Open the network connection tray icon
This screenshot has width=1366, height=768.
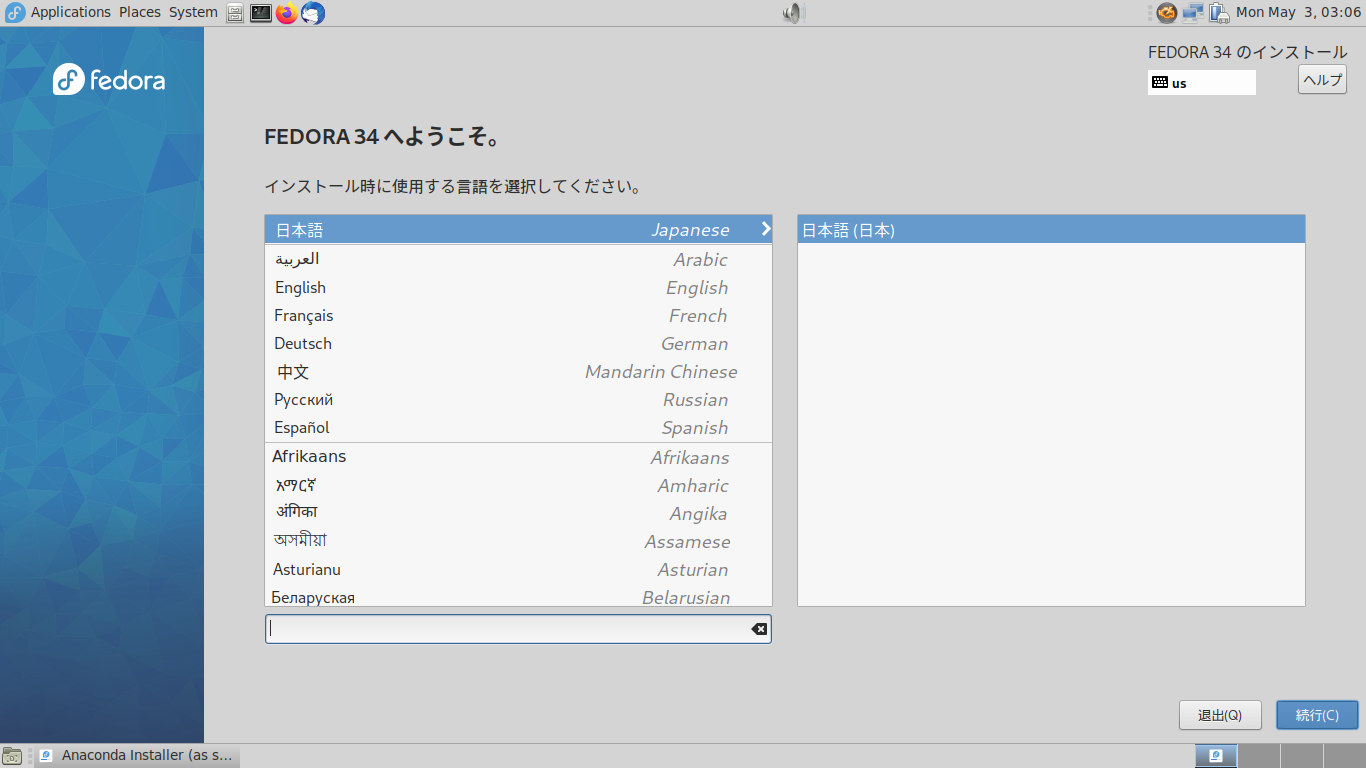[1192, 13]
